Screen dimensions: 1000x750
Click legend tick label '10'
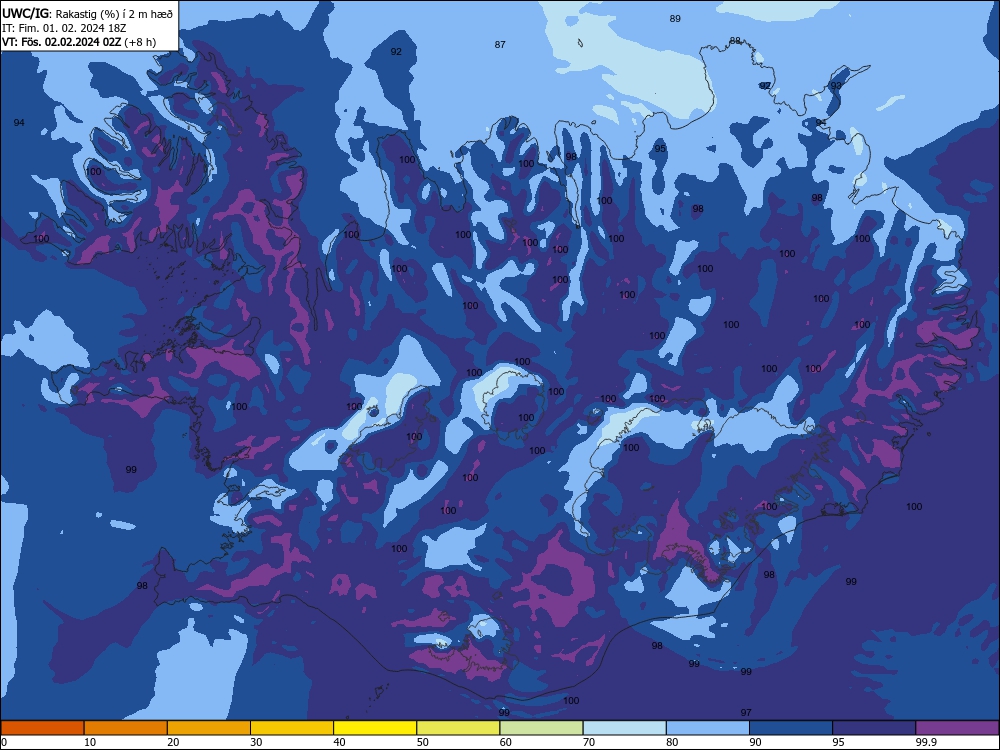point(90,742)
